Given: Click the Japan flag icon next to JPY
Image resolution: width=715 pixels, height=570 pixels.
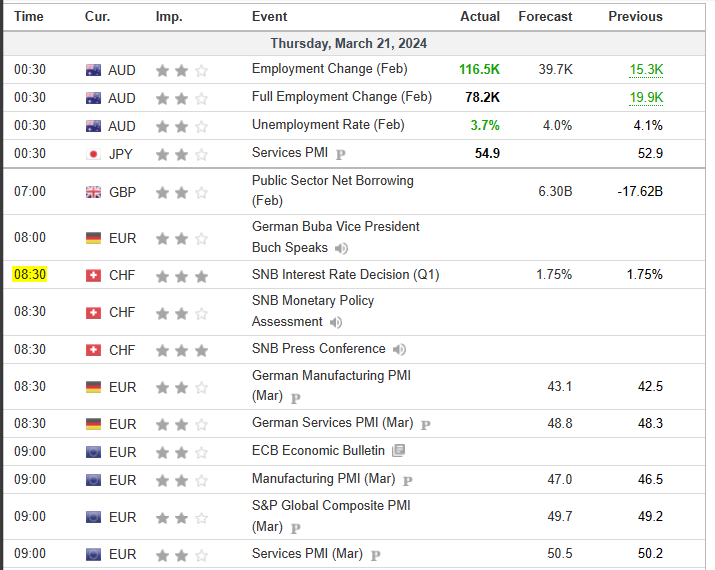Looking at the screenshot, I should pyautogui.click(x=94, y=154).
